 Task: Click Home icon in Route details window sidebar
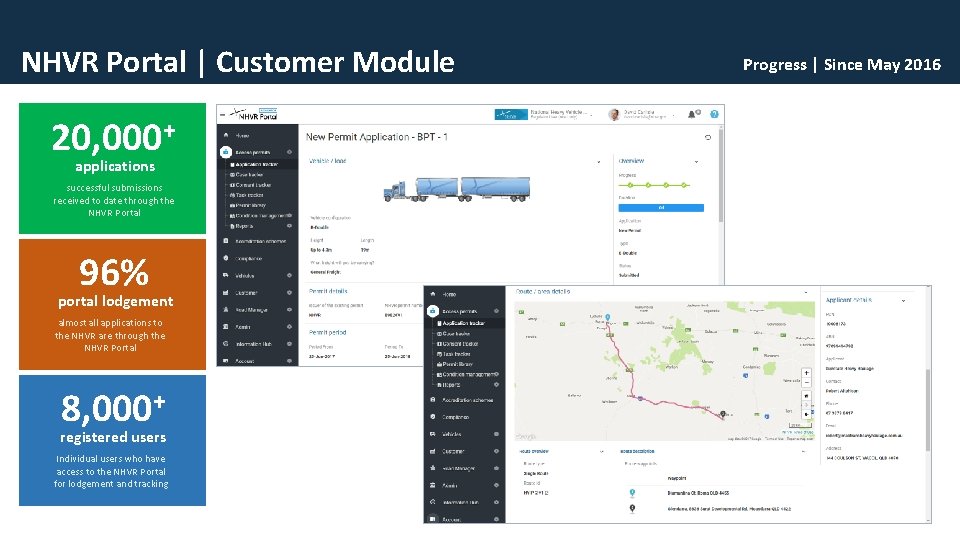coord(433,294)
